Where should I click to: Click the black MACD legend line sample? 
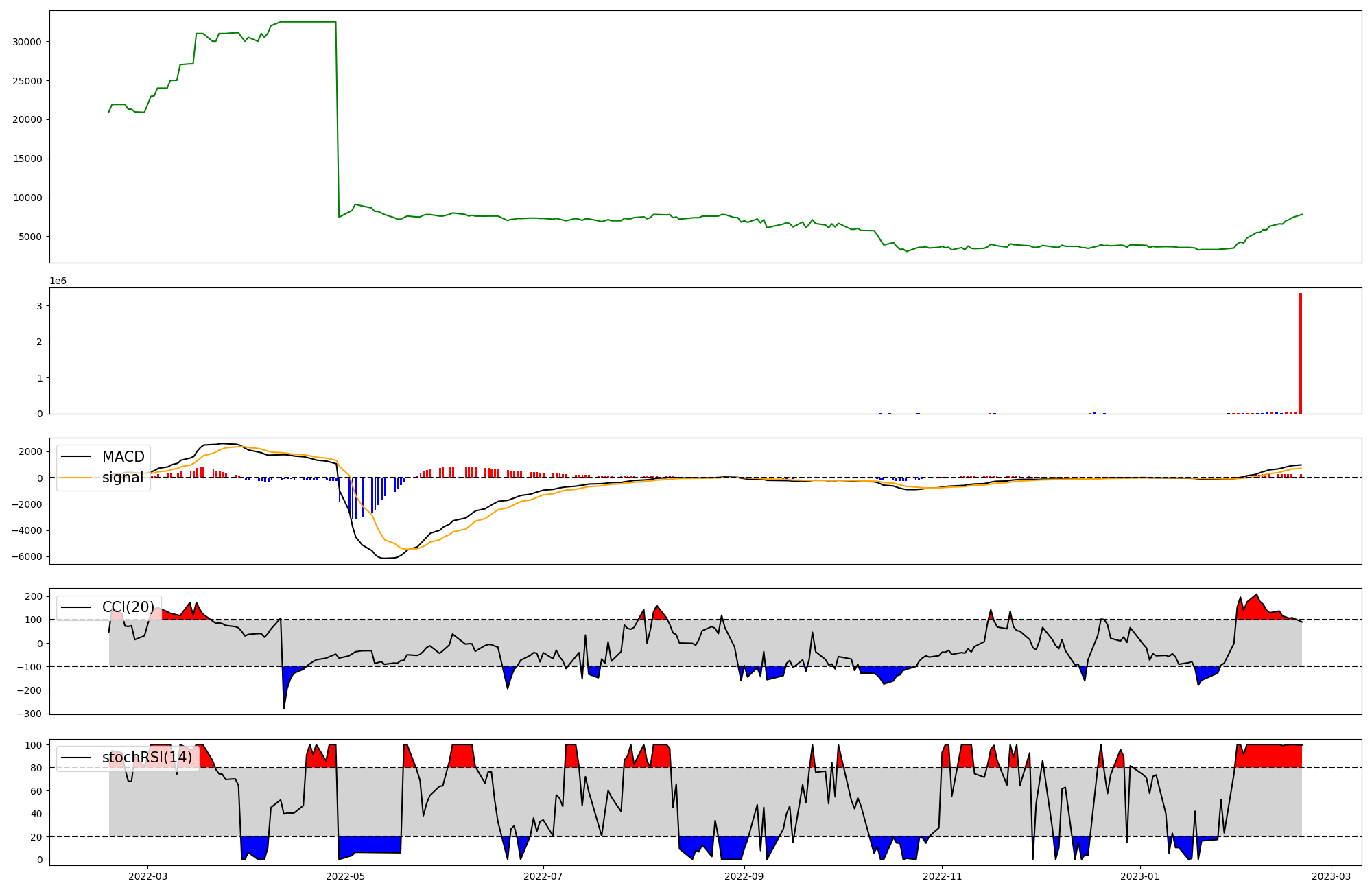[x=75, y=457]
